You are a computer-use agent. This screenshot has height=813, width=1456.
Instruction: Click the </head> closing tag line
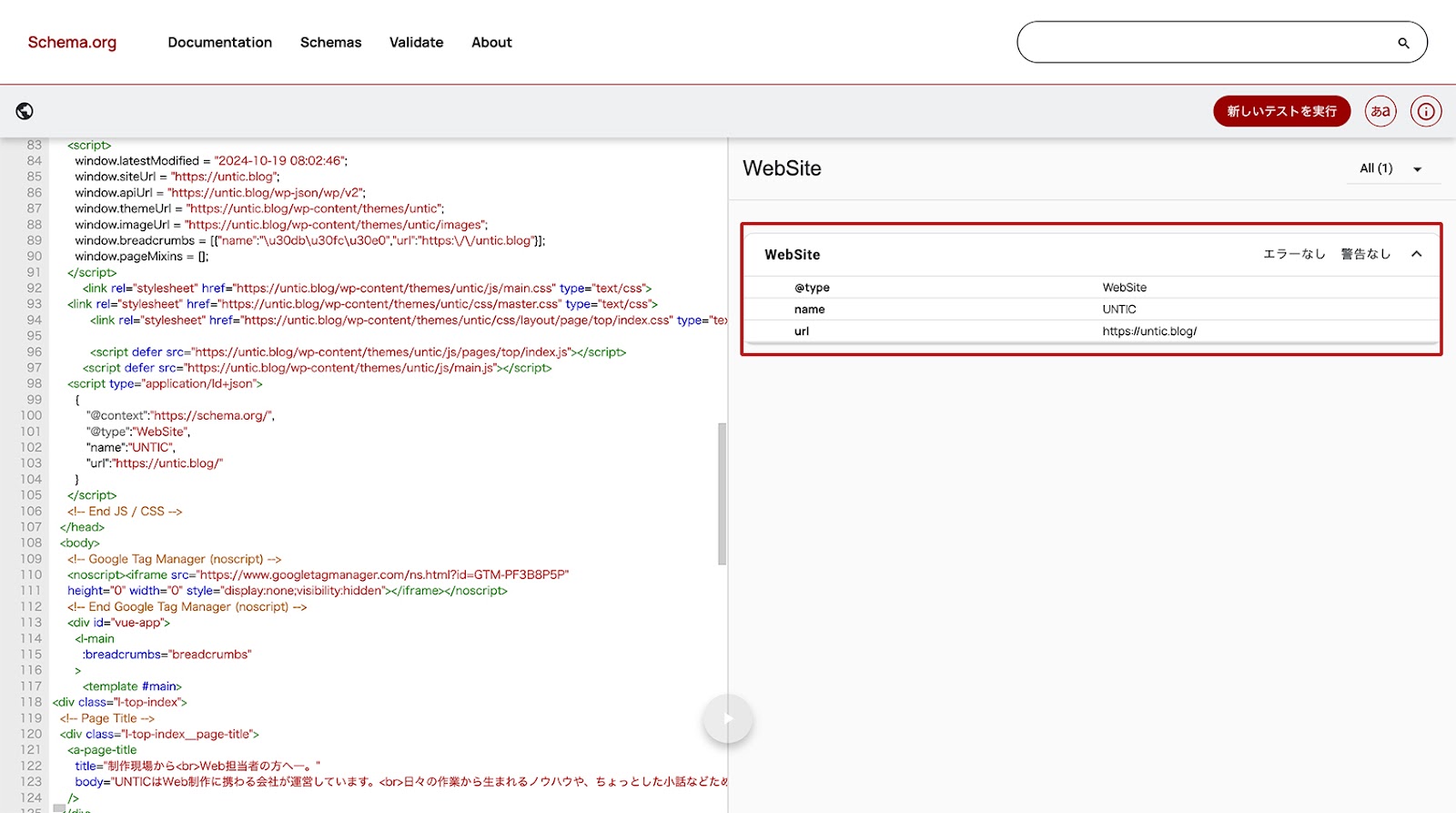pyautogui.click(x=82, y=527)
